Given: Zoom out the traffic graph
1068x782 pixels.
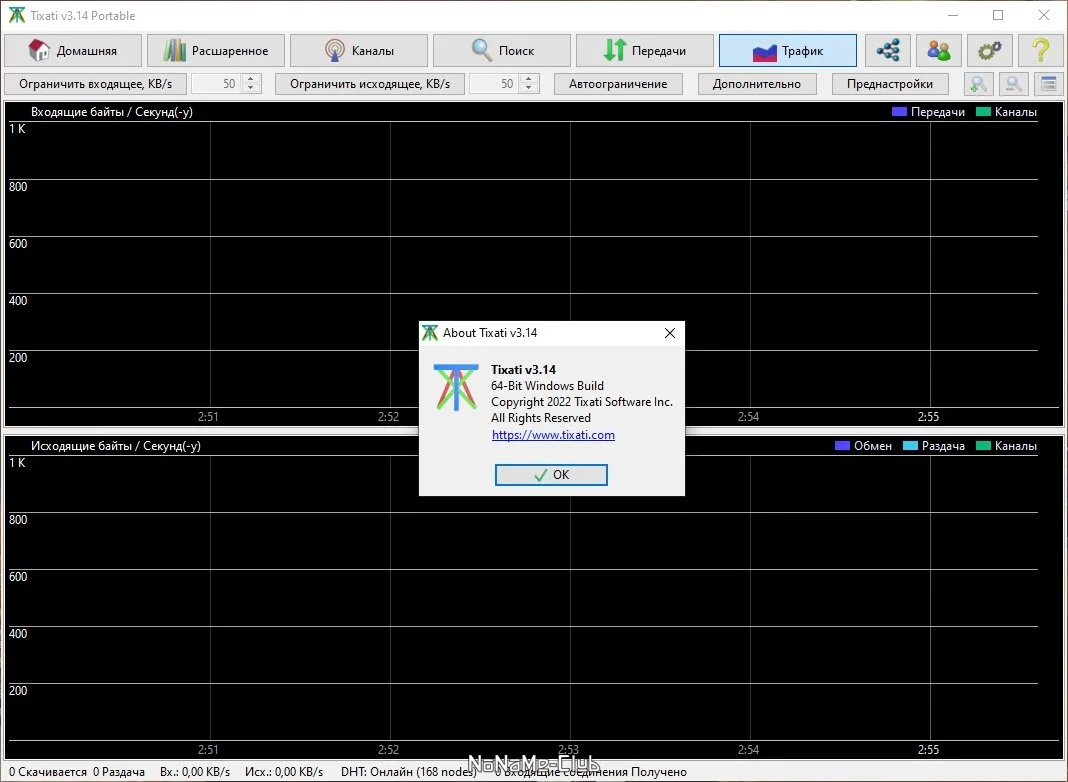Looking at the screenshot, I should pos(1014,84).
